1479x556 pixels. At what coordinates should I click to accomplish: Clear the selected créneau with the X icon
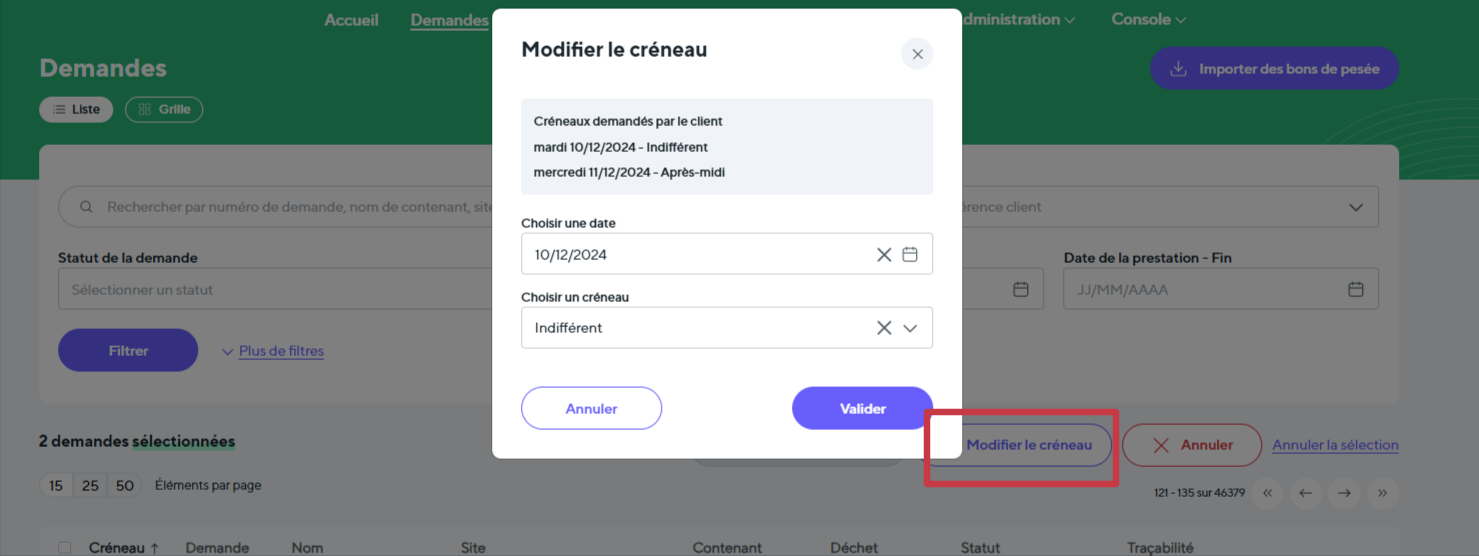pyautogui.click(x=884, y=328)
